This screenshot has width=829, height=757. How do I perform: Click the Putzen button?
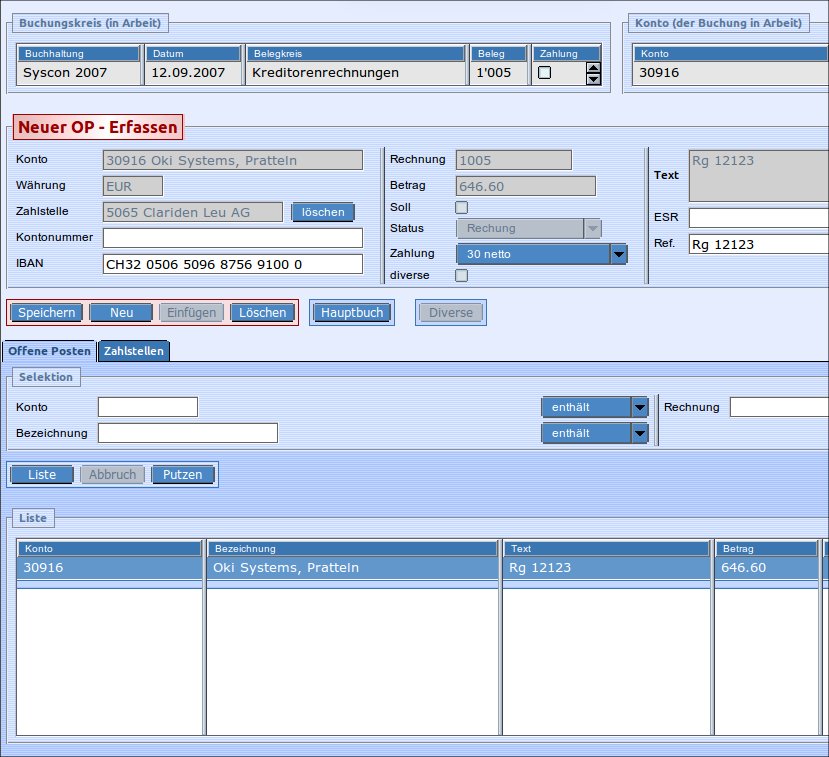[183, 474]
